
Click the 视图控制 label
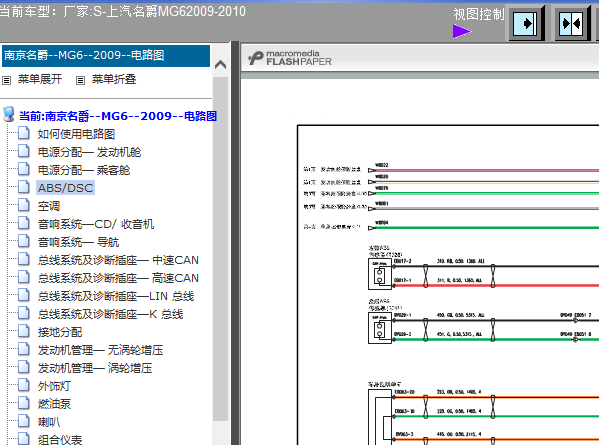[479, 14]
